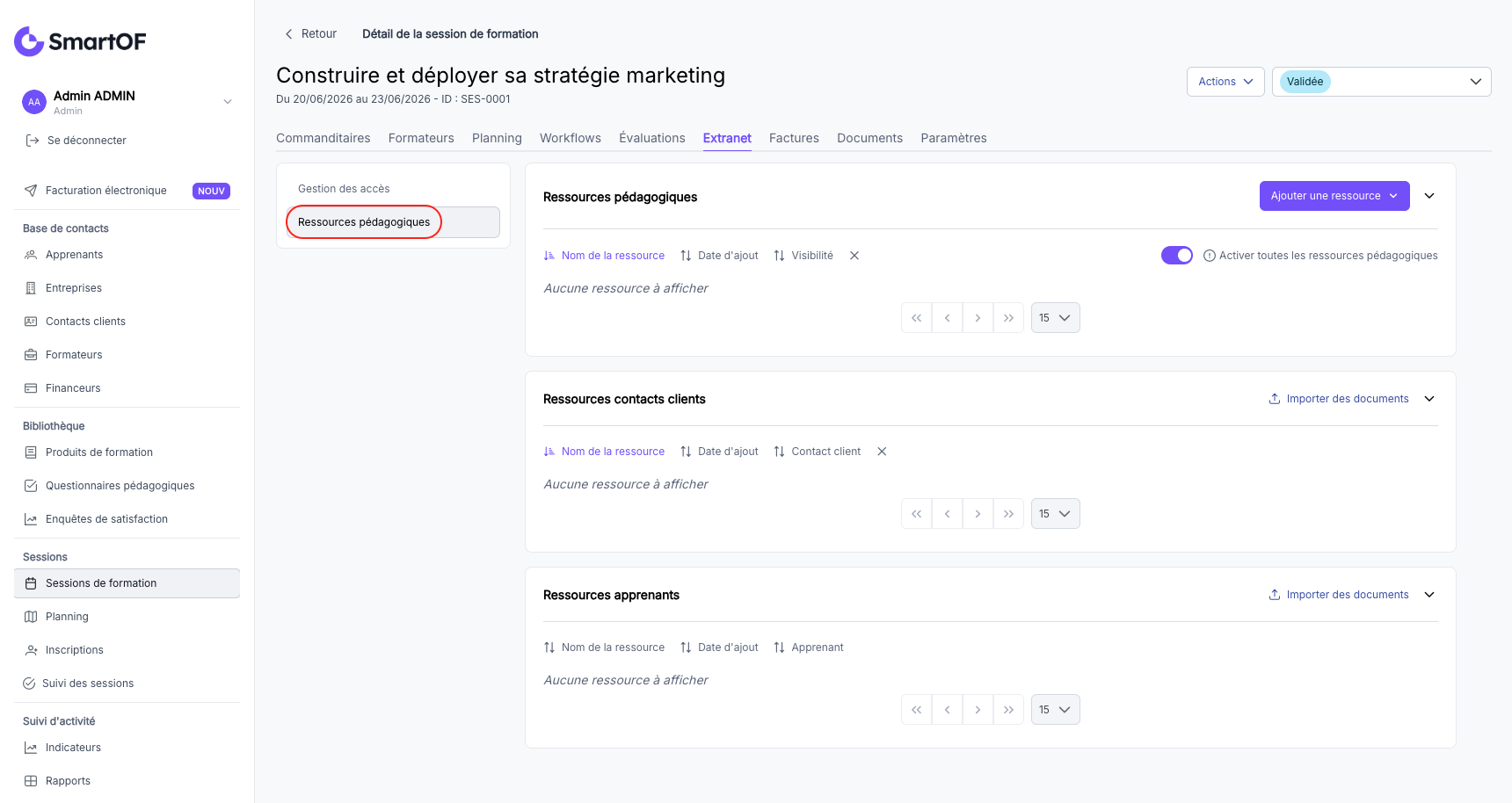1512x803 pixels.
Task: Open the Ajouter une ressource dropdown button
Action: click(x=1334, y=196)
